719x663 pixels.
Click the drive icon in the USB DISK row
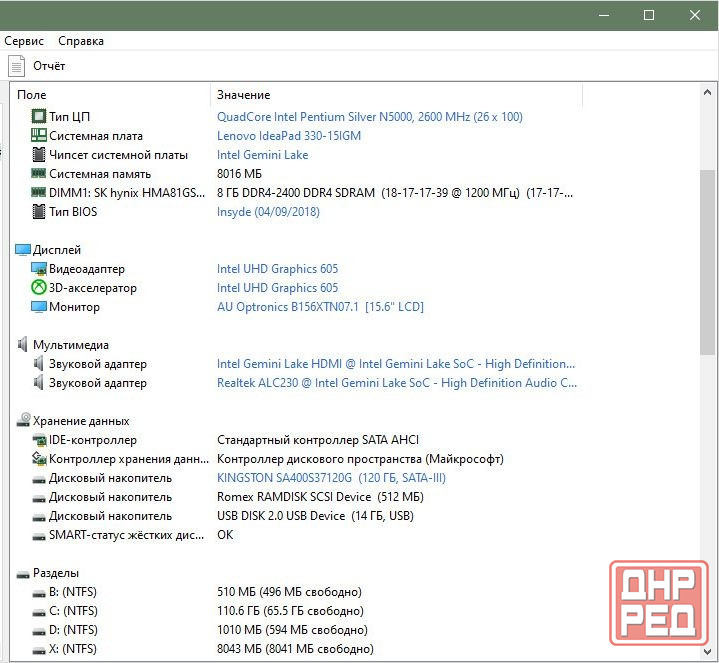tap(39, 518)
